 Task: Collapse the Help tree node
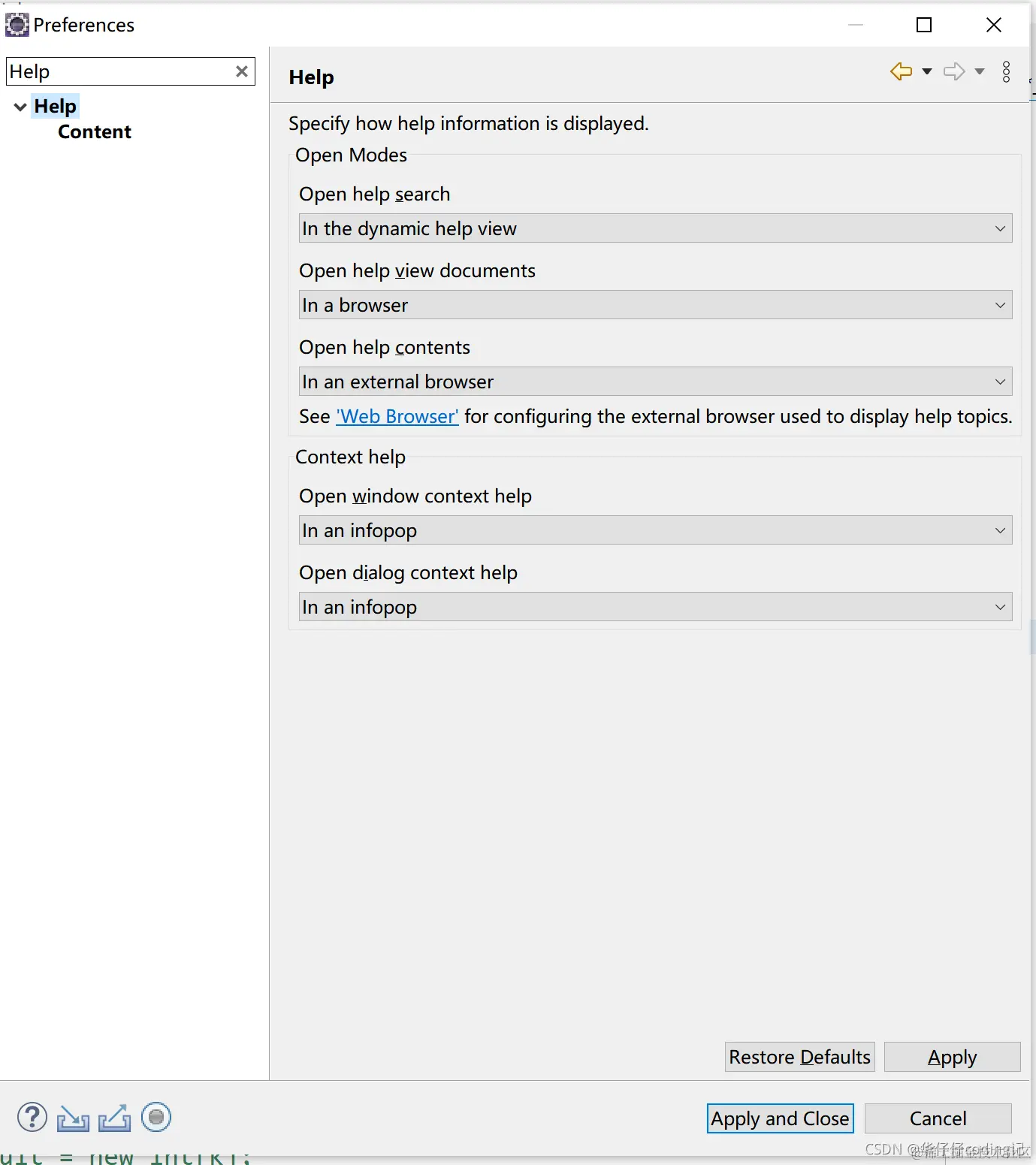point(20,107)
